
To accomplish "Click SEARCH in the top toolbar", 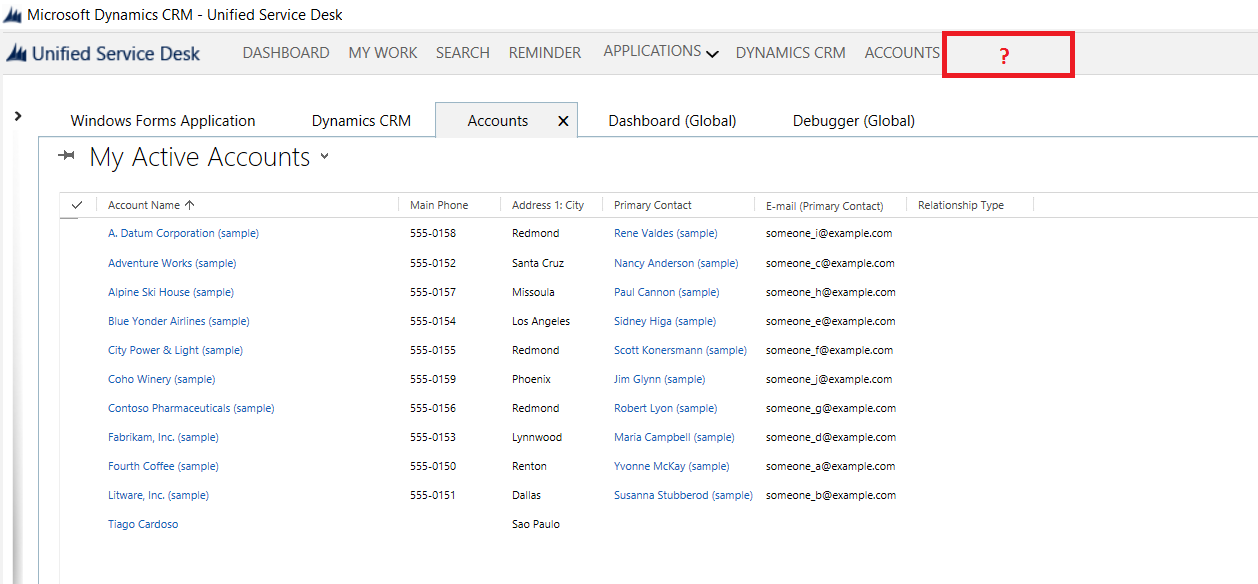I will coord(462,53).
